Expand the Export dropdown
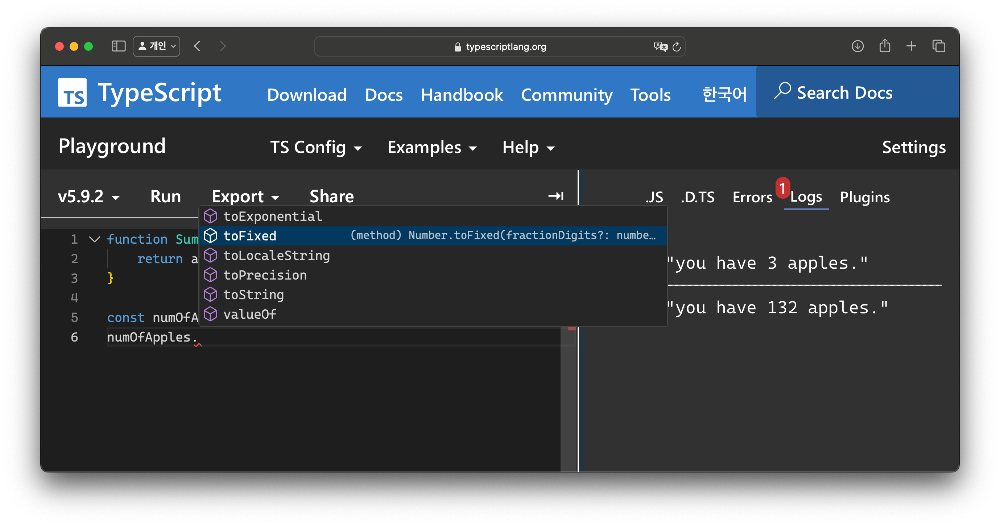1000x525 pixels. point(245,196)
